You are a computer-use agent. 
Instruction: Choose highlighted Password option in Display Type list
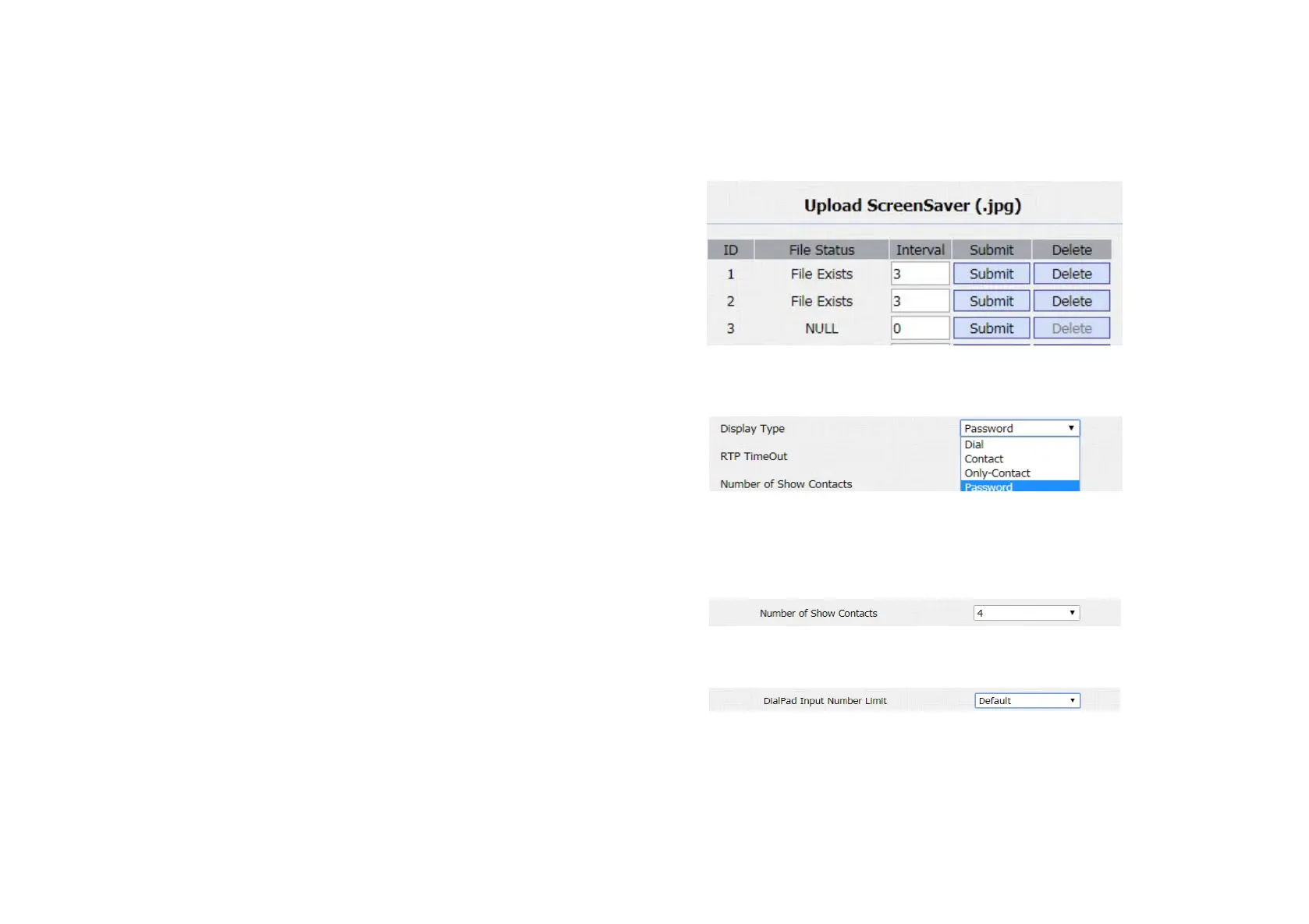pos(1020,486)
